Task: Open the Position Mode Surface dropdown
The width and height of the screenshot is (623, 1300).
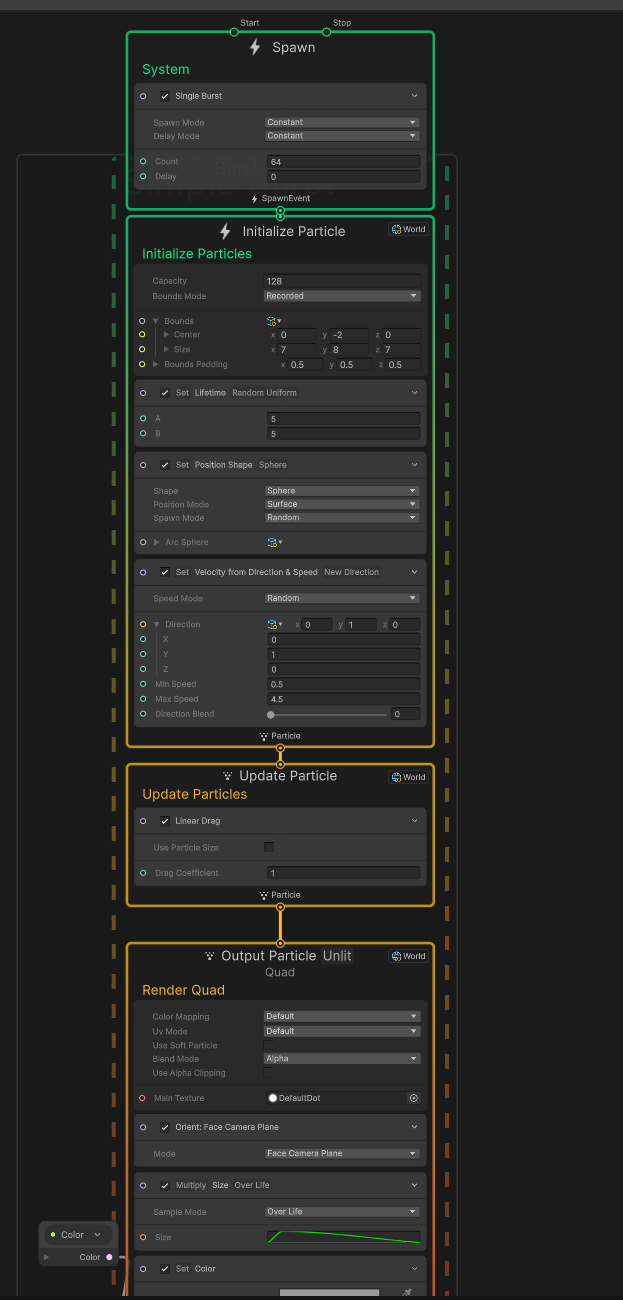Action: coord(341,504)
